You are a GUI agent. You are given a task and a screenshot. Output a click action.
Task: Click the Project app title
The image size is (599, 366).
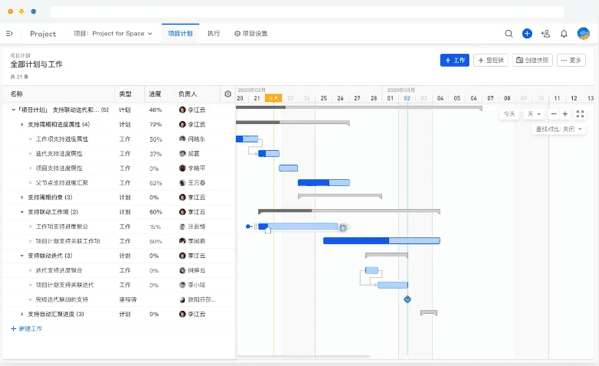pos(43,34)
